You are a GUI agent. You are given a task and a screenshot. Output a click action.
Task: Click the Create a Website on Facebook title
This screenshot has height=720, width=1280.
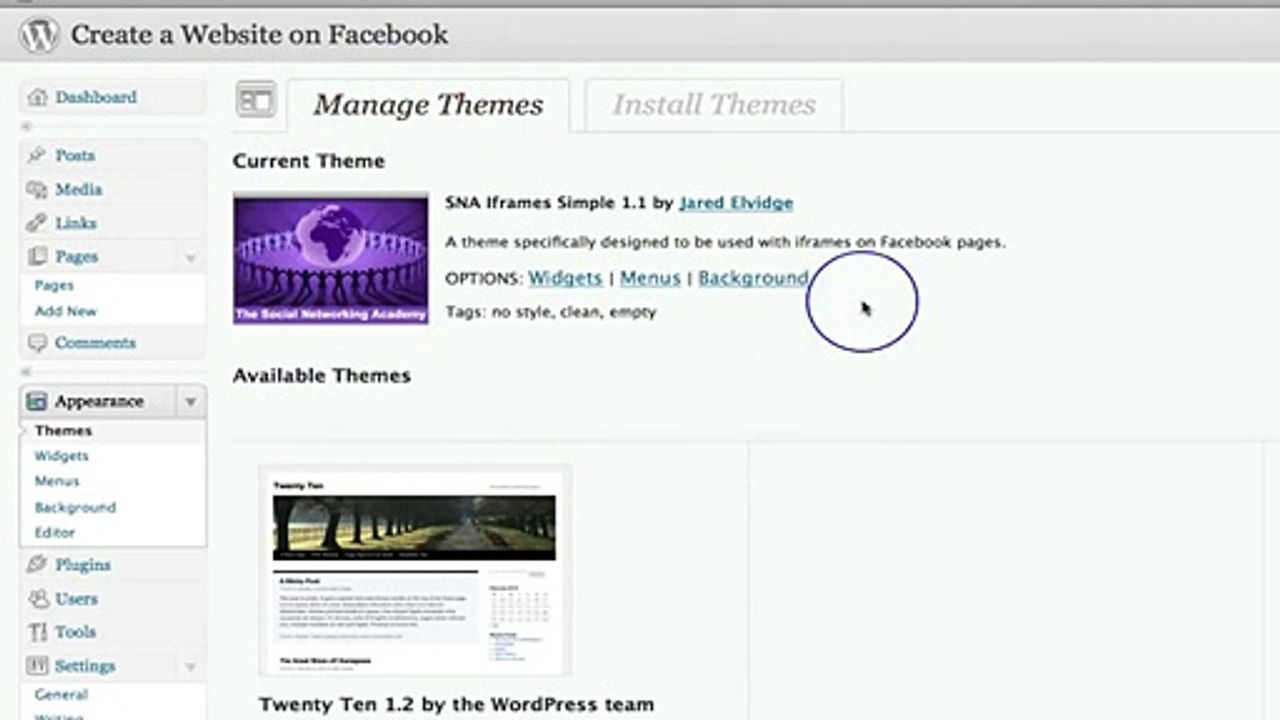point(259,35)
